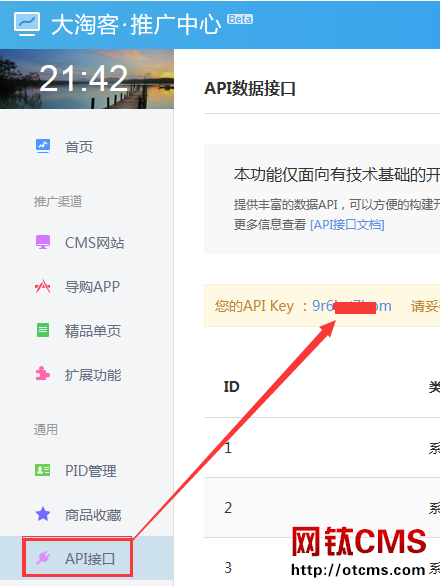Click the green 精品单页 page icon

pyautogui.click(x=43, y=330)
